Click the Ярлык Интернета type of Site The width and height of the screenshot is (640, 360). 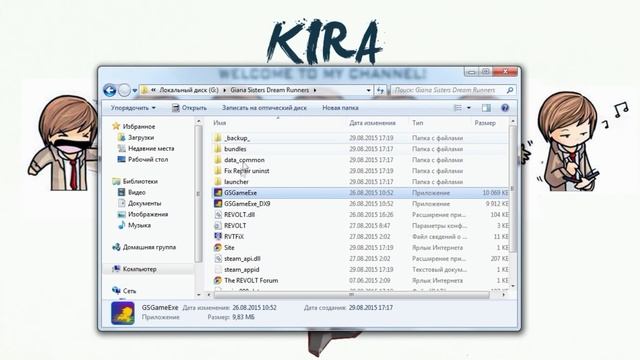coord(437,247)
